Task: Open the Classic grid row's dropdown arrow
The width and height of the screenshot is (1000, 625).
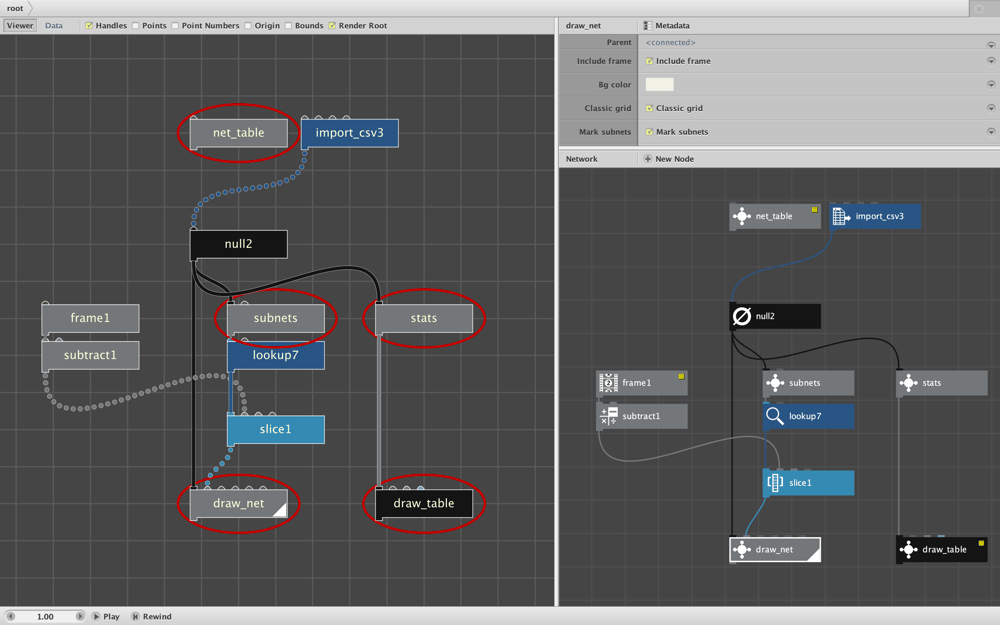Action: (x=990, y=108)
